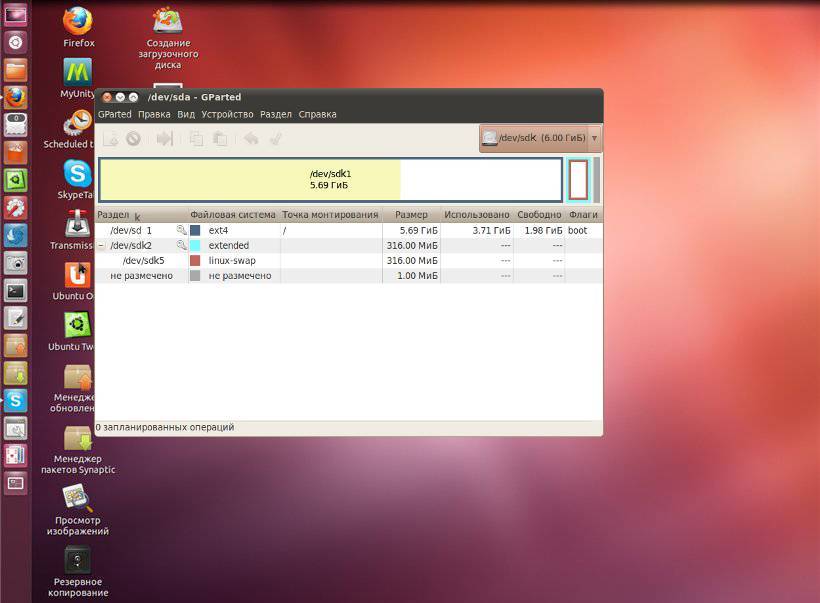The height and width of the screenshot is (603, 820).
Task: Open the Firefox desktop icon
Action: [x=78, y=27]
